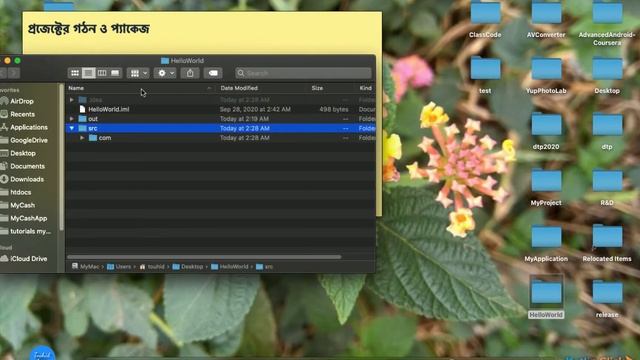Click MyMac in the path bar
The width and height of the screenshot is (640, 360).
click(x=85, y=267)
